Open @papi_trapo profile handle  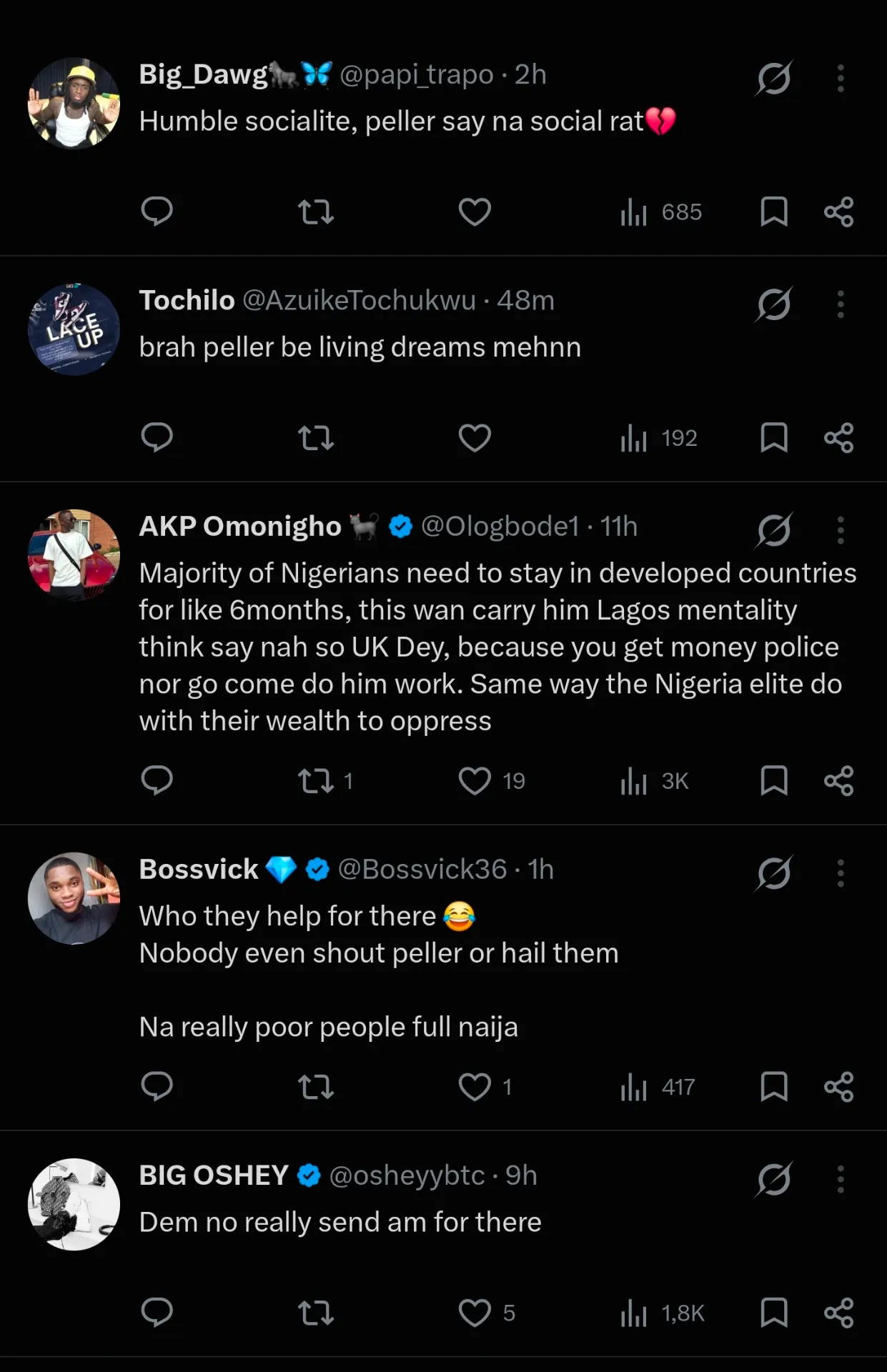417,74
